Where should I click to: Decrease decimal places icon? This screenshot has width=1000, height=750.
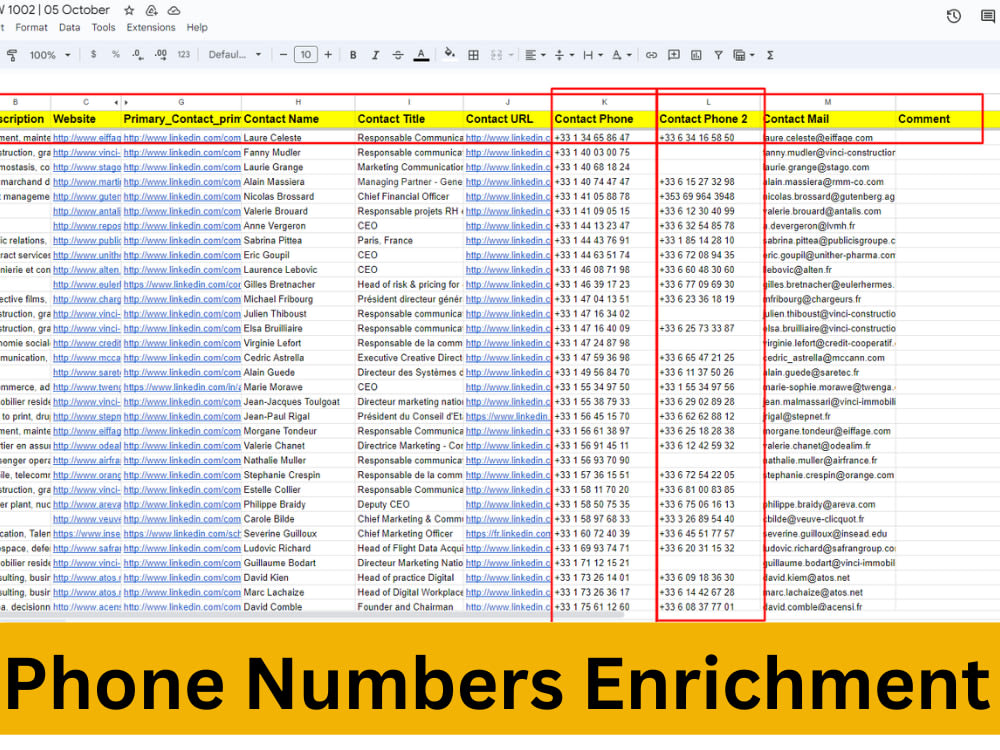(138, 55)
